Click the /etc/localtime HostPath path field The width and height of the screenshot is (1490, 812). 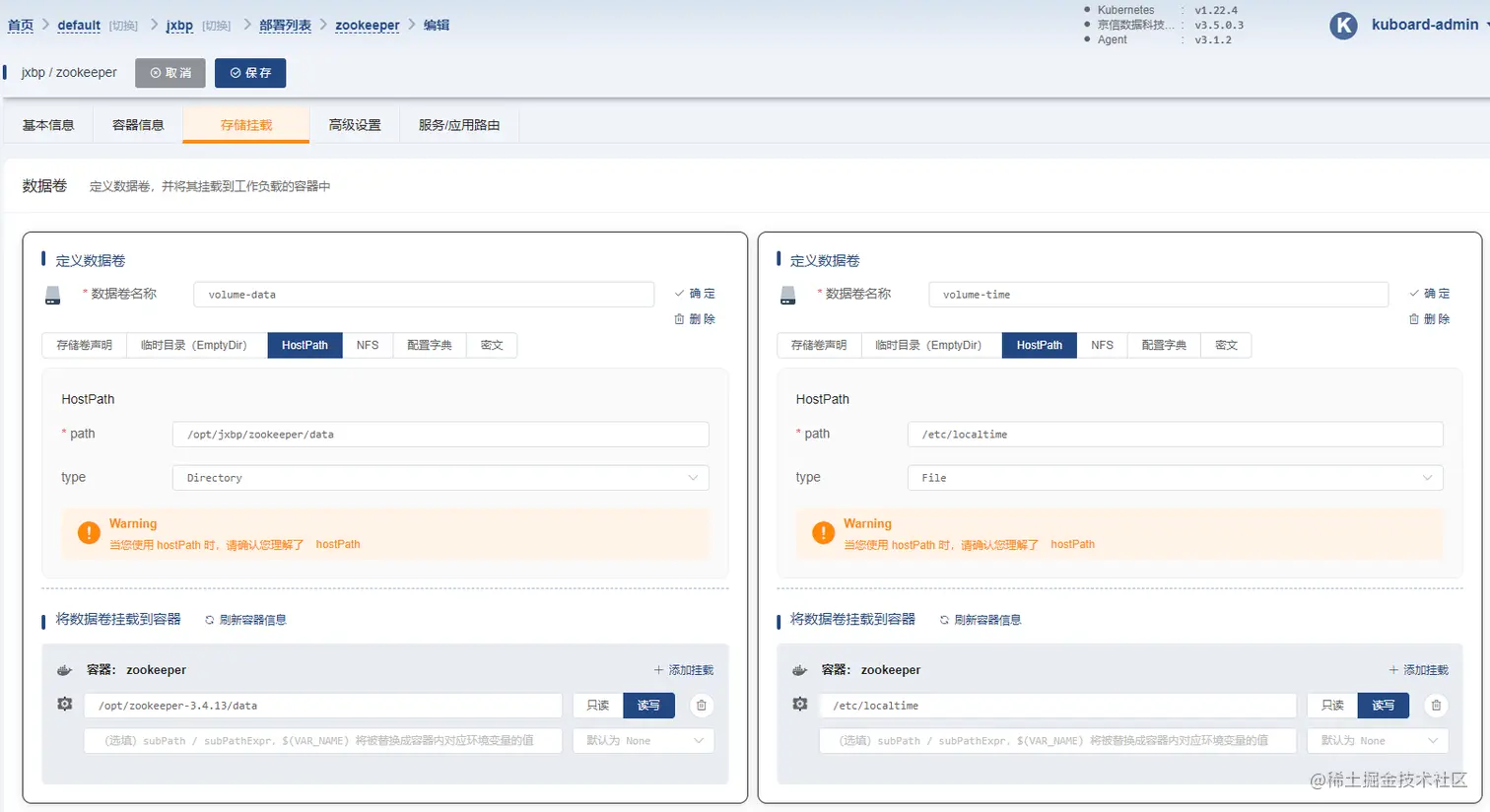1175,435
